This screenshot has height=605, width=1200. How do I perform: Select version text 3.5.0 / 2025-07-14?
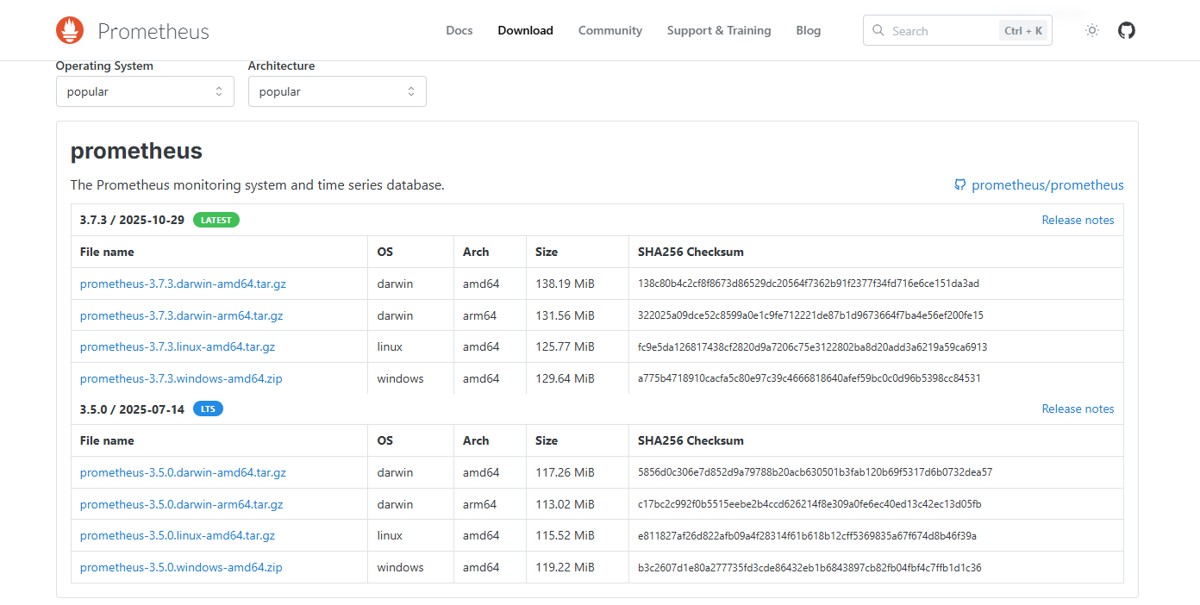coord(132,409)
